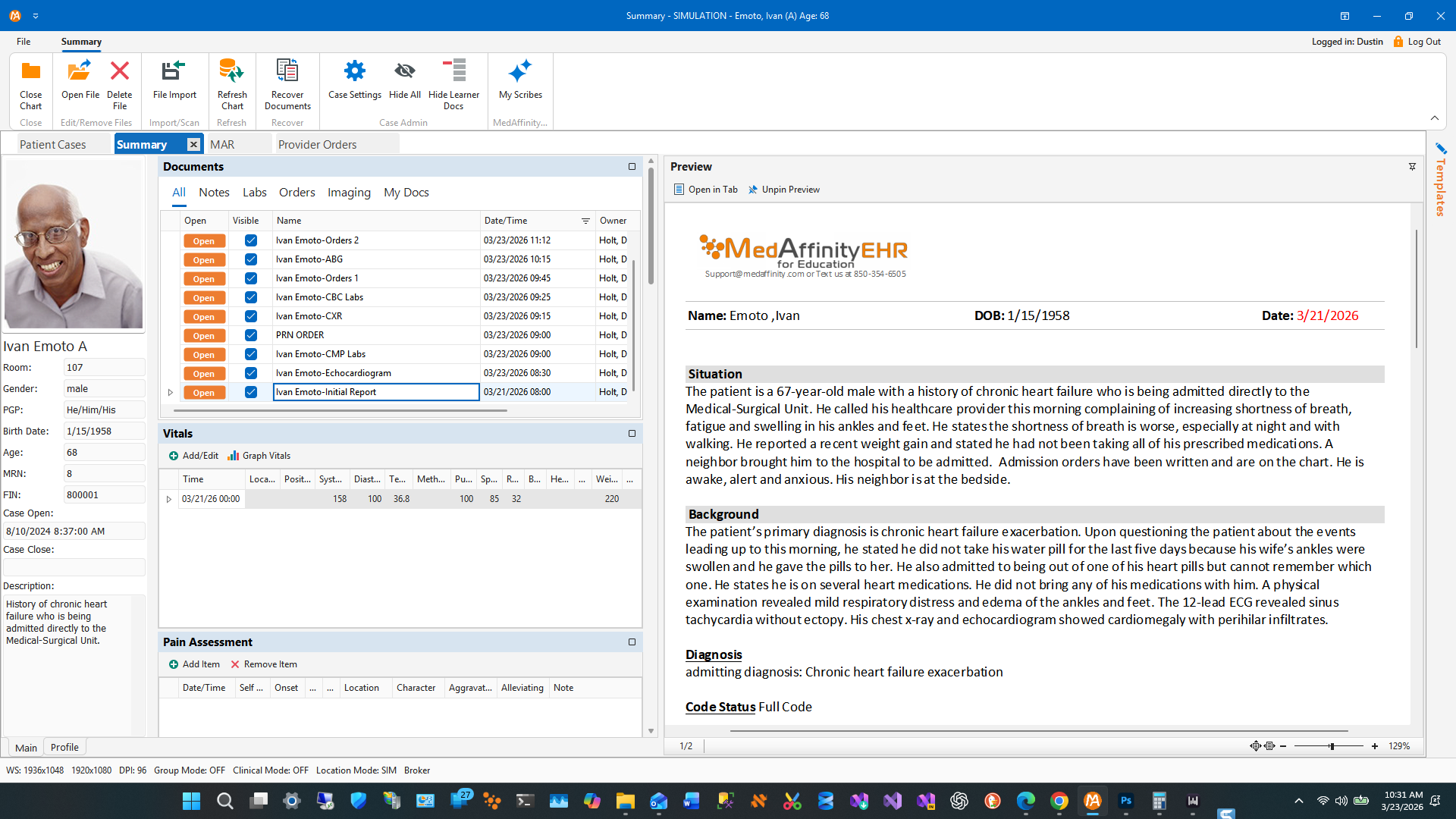The width and height of the screenshot is (1456, 819).
Task: Expand the 03/21/26 vitals row
Action: [x=169, y=499]
